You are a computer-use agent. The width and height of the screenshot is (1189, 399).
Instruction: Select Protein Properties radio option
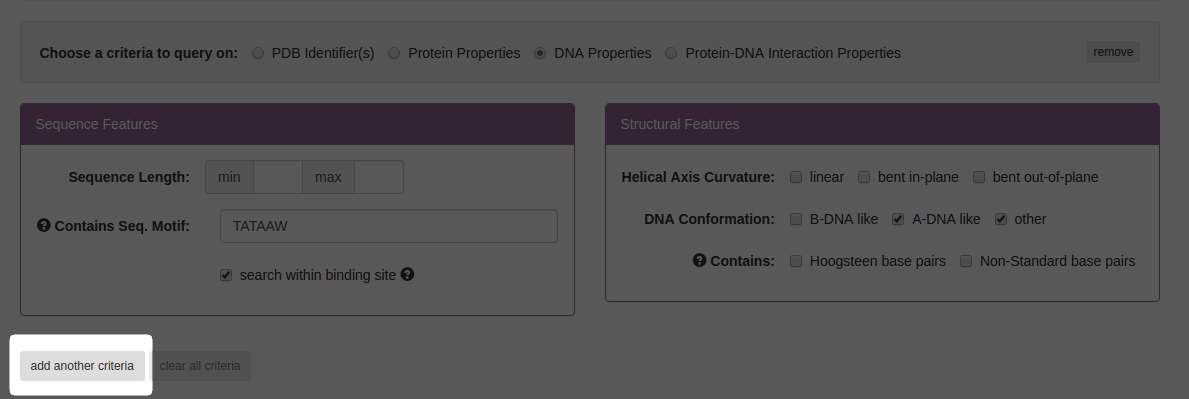coord(394,53)
